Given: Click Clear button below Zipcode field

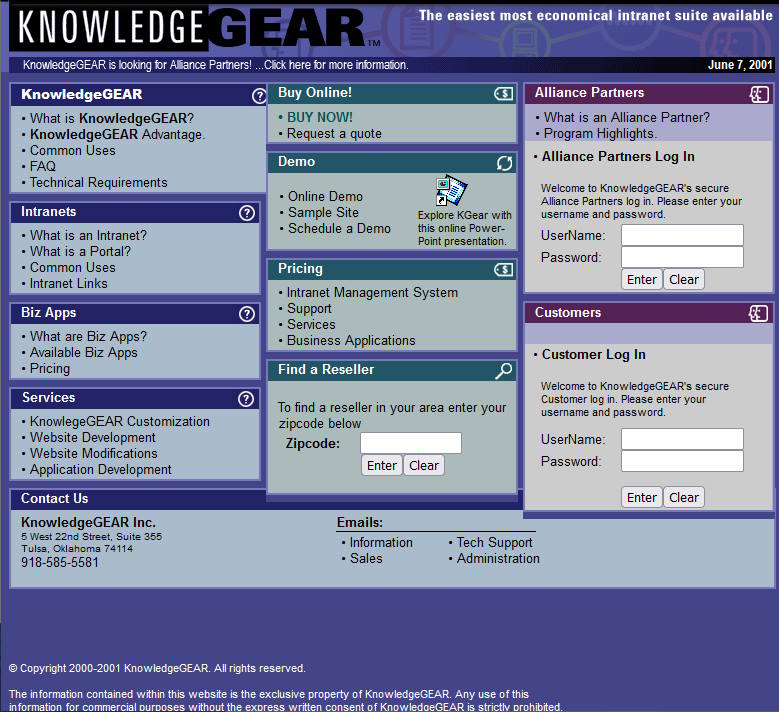Looking at the screenshot, I should click(424, 466).
